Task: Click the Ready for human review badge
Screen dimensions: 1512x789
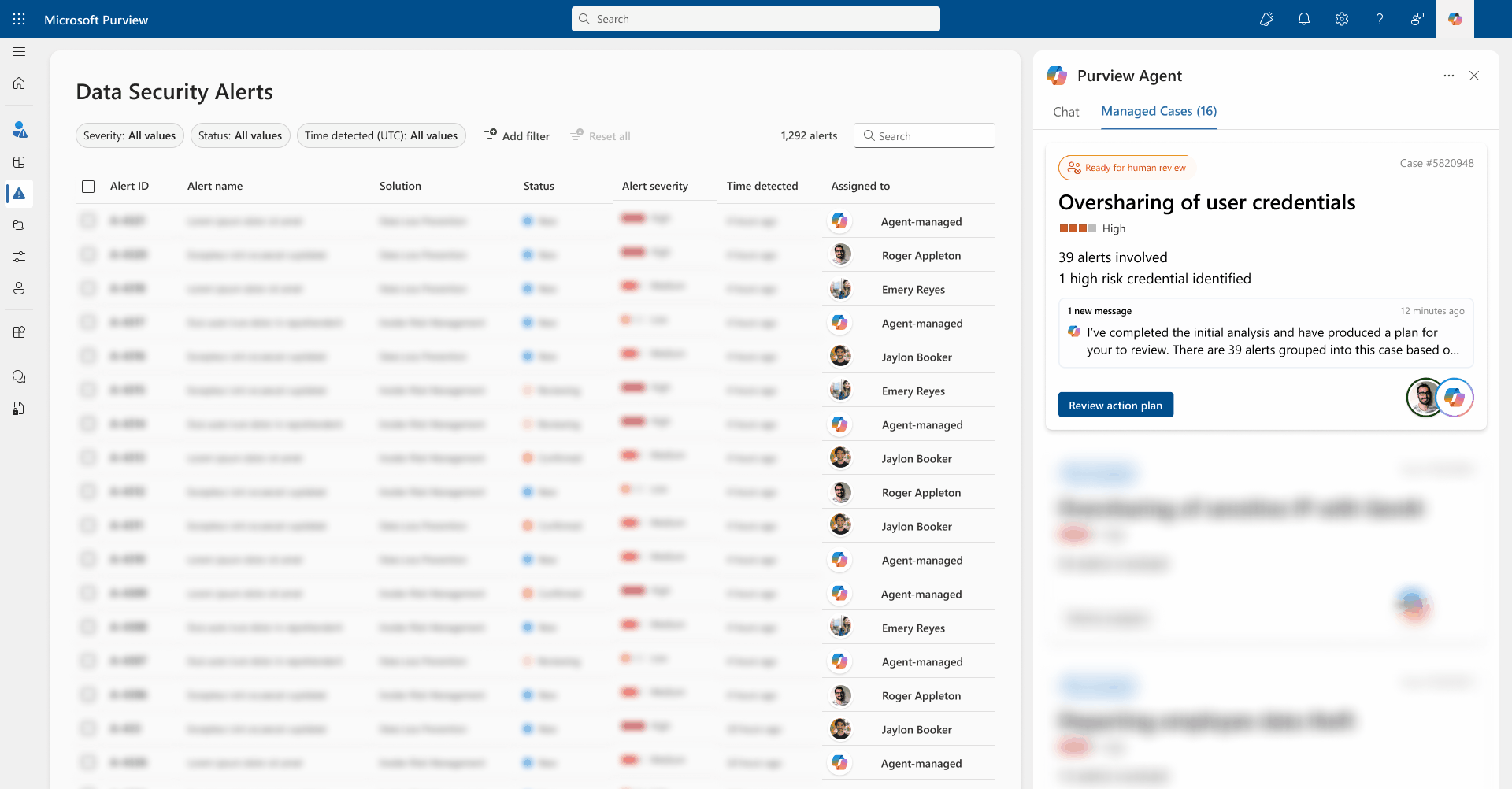Action: 1126,168
